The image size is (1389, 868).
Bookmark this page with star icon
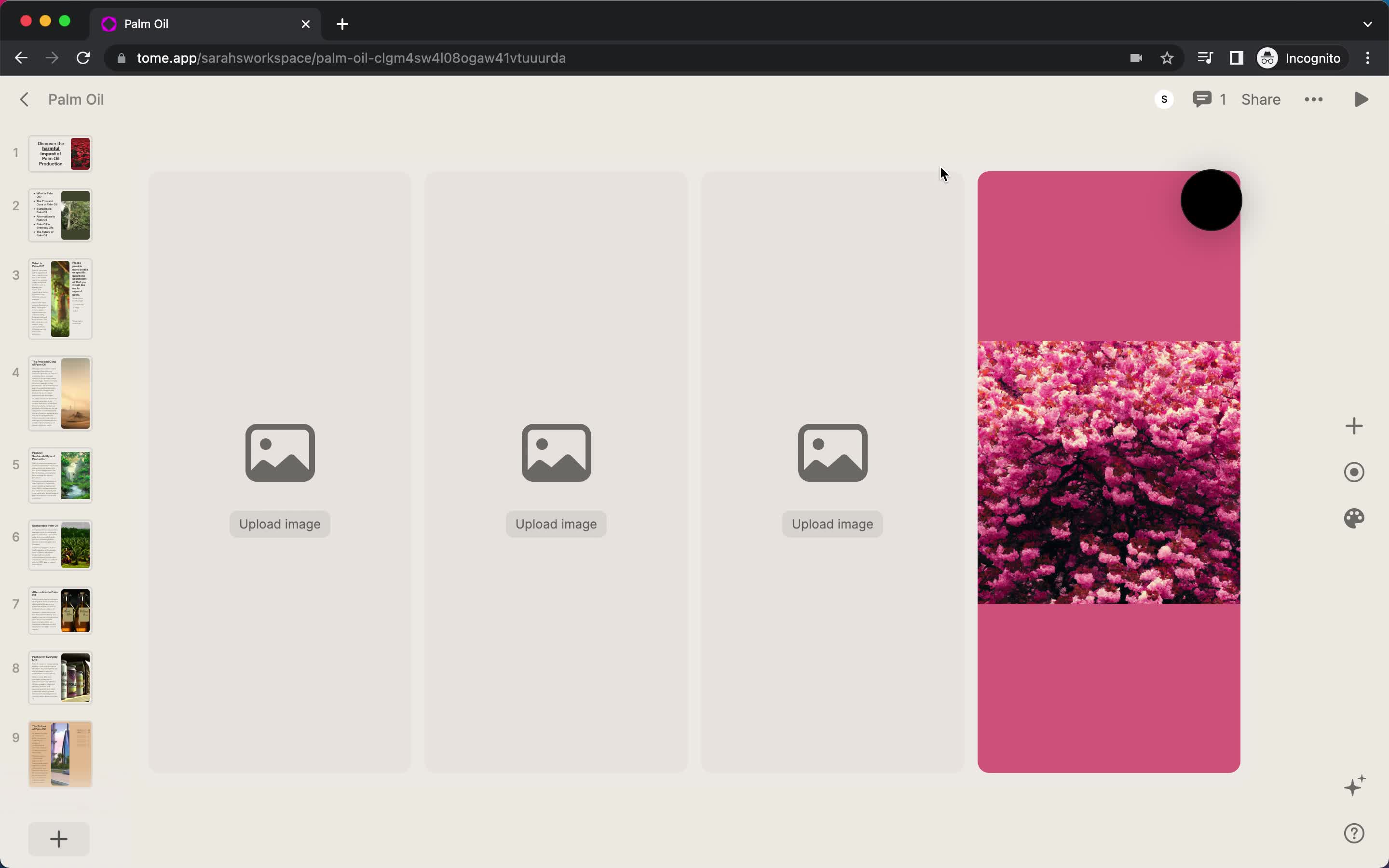[1167, 58]
